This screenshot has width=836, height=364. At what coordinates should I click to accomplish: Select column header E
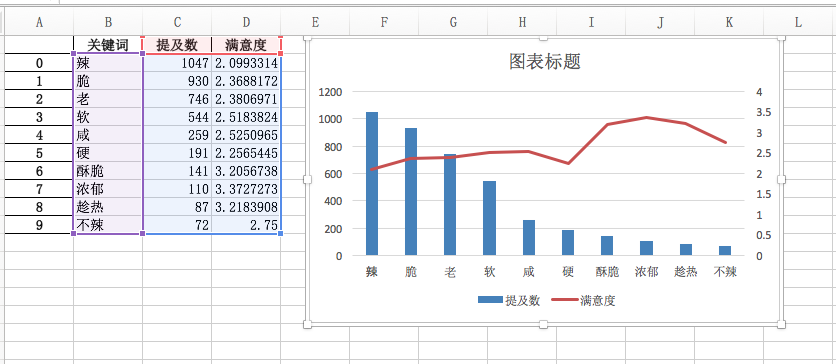coord(315,22)
